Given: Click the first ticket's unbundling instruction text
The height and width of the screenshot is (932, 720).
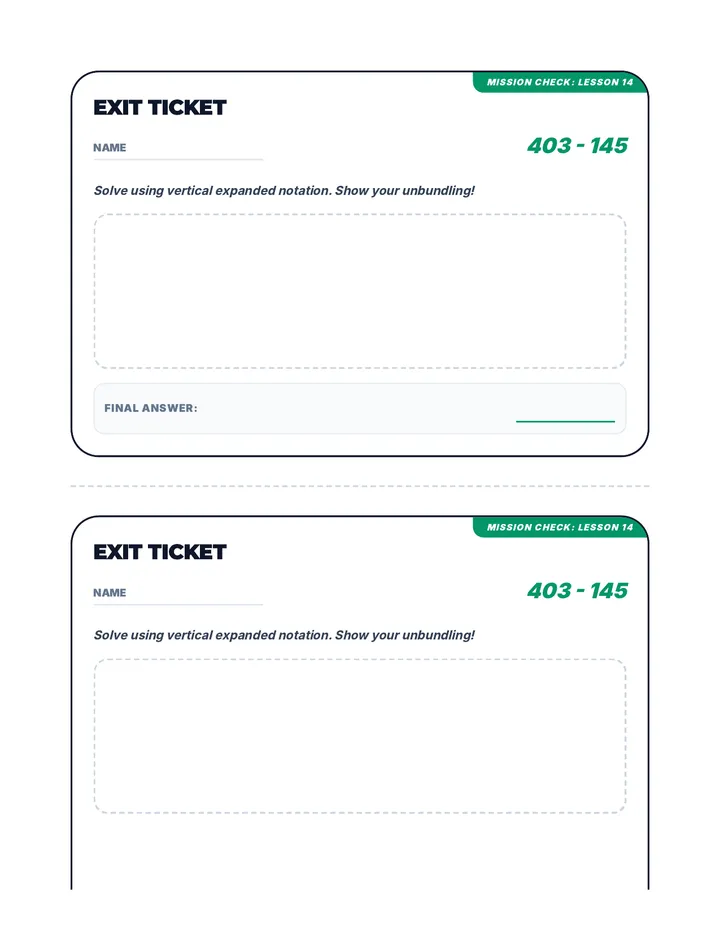Looking at the screenshot, I should pyautogui.click(x=284, y=191).
